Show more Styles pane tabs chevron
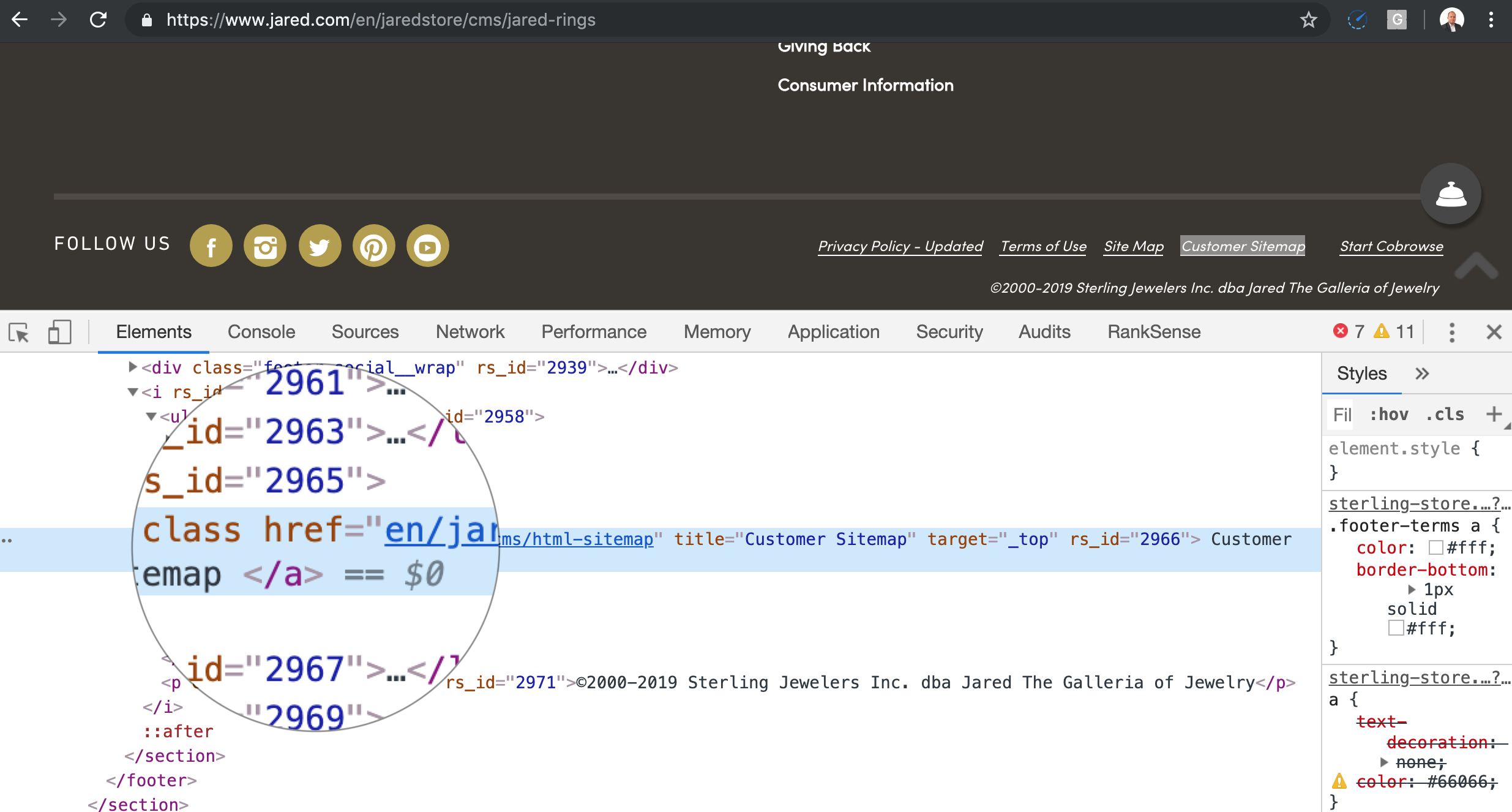The image size is (1512, 812). pyautogui.click(x=1422, y=374)
